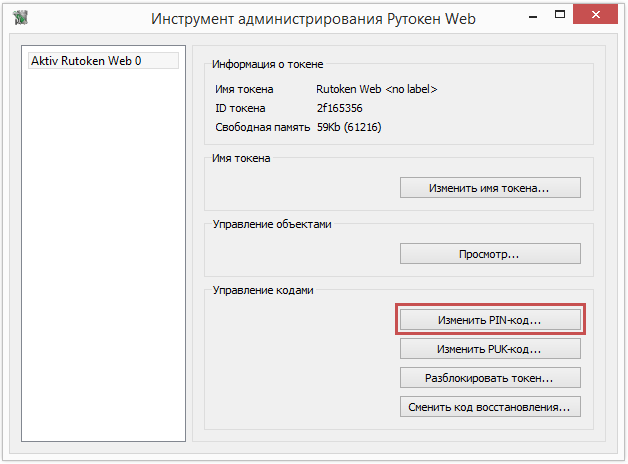
Task: Minimize the Rutoken Web administration window
Action: 533,16
